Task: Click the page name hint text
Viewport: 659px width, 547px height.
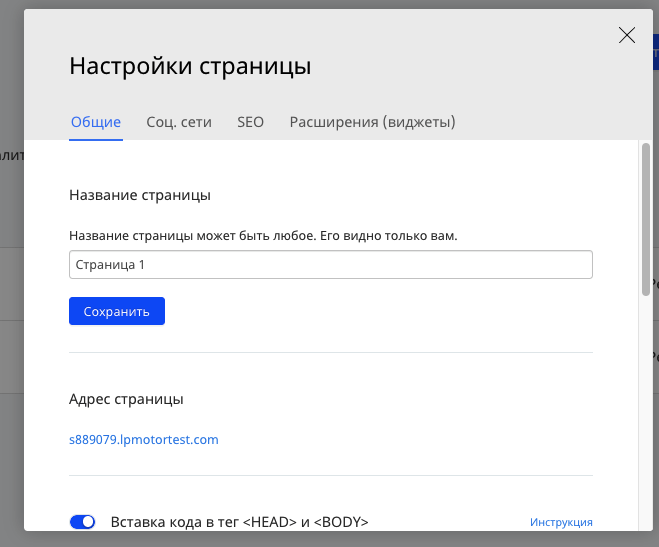Action: tap(263, 236)
